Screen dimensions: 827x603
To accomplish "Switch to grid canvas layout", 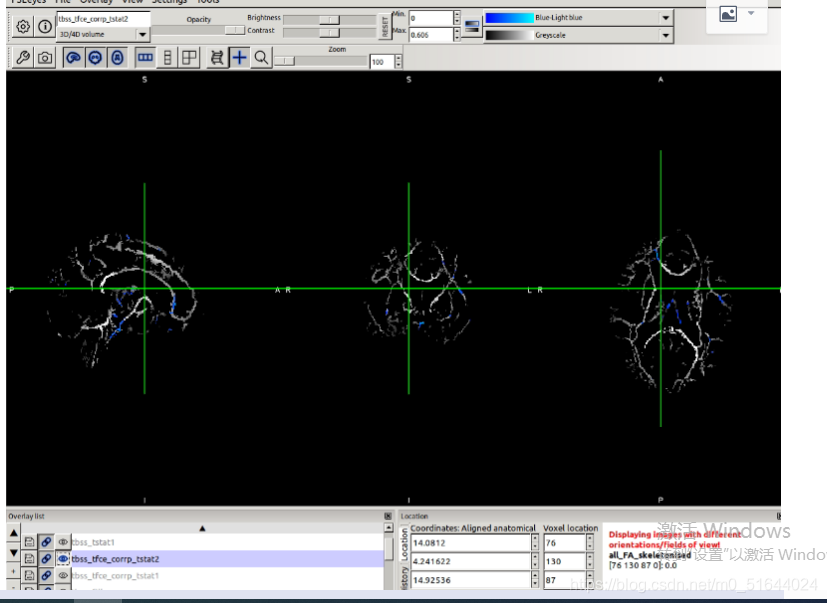I will click(189, 58).
